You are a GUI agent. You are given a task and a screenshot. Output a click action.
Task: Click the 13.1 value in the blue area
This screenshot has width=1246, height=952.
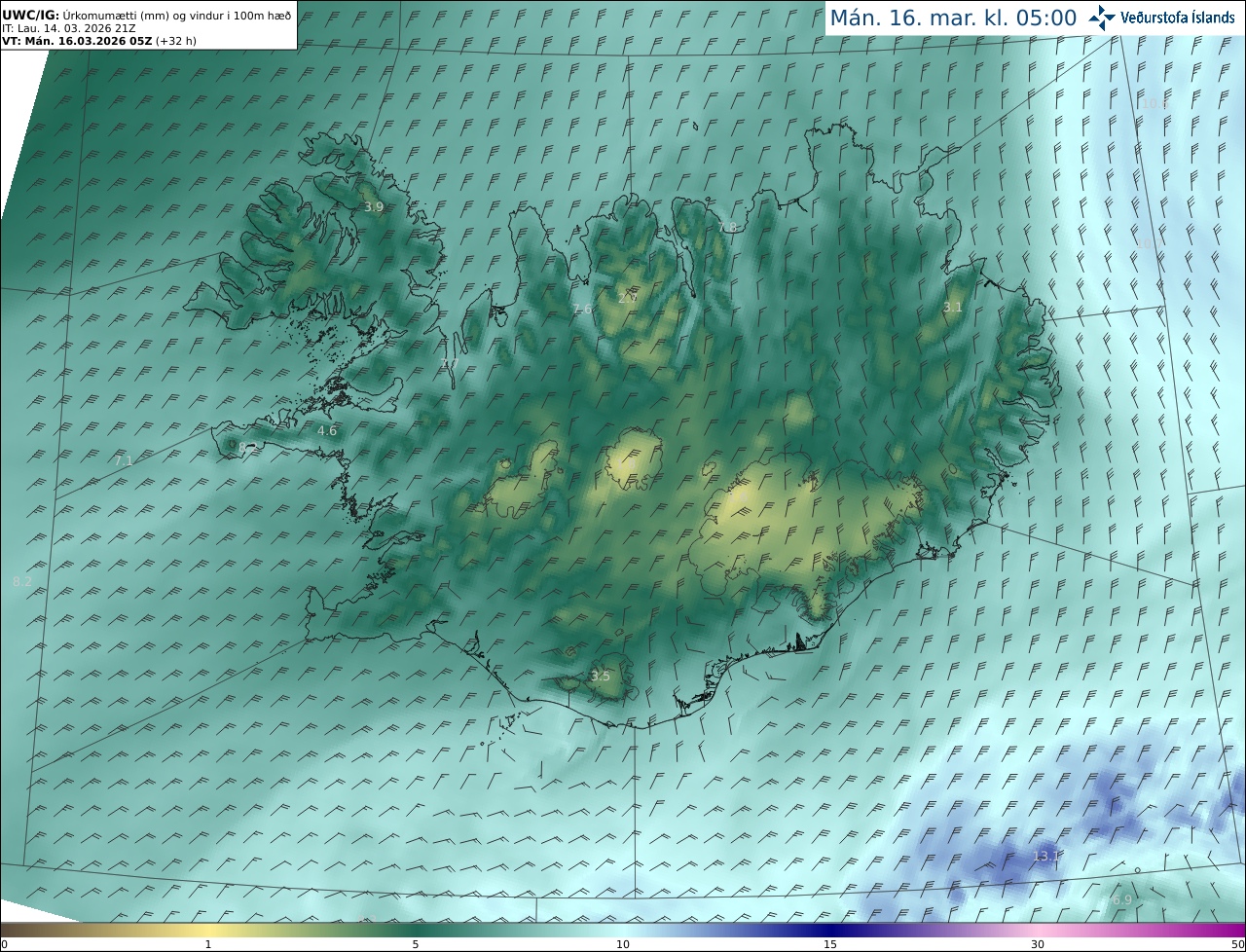pos(1045,856)
